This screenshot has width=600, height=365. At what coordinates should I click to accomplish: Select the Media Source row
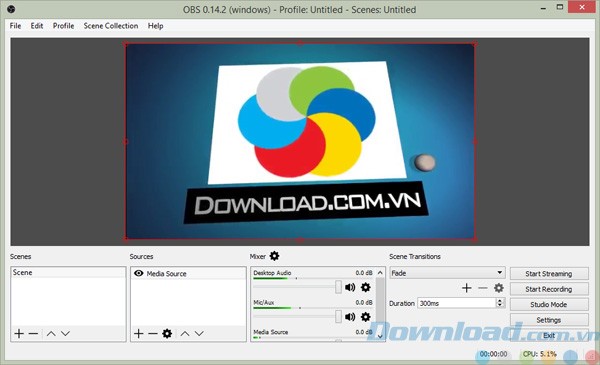188,274
